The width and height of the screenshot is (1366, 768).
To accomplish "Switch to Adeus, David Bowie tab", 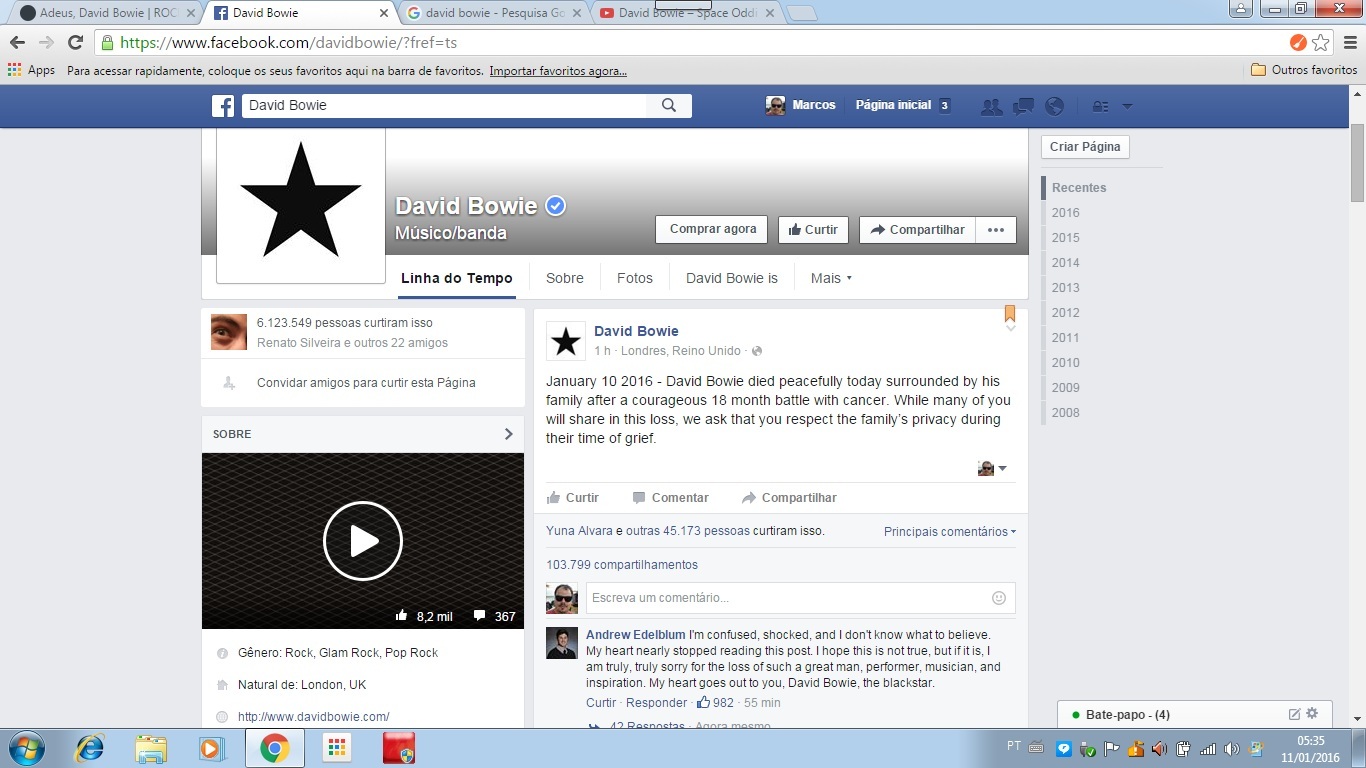I will [107, 13].
